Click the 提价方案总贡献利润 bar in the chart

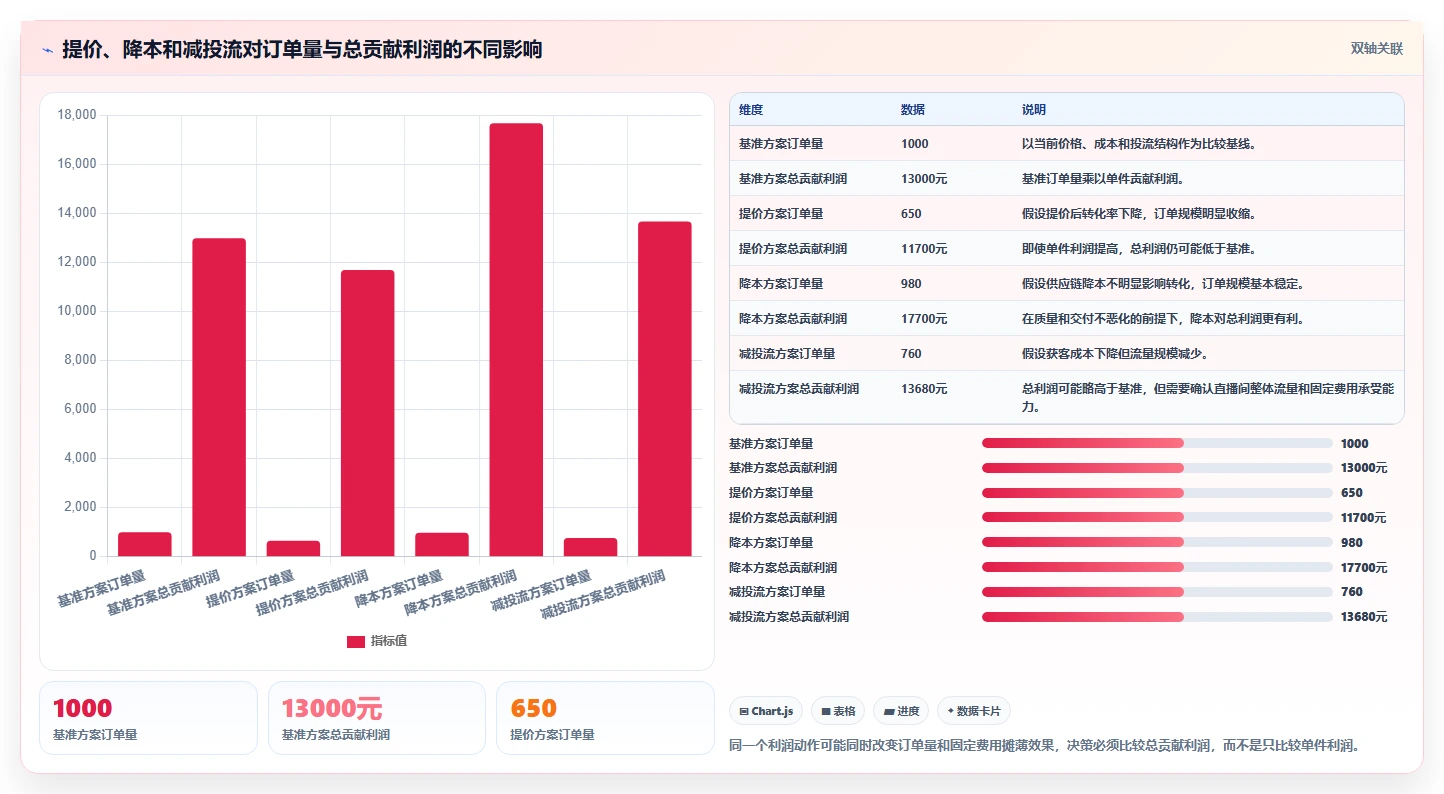[x=367, y=413]
